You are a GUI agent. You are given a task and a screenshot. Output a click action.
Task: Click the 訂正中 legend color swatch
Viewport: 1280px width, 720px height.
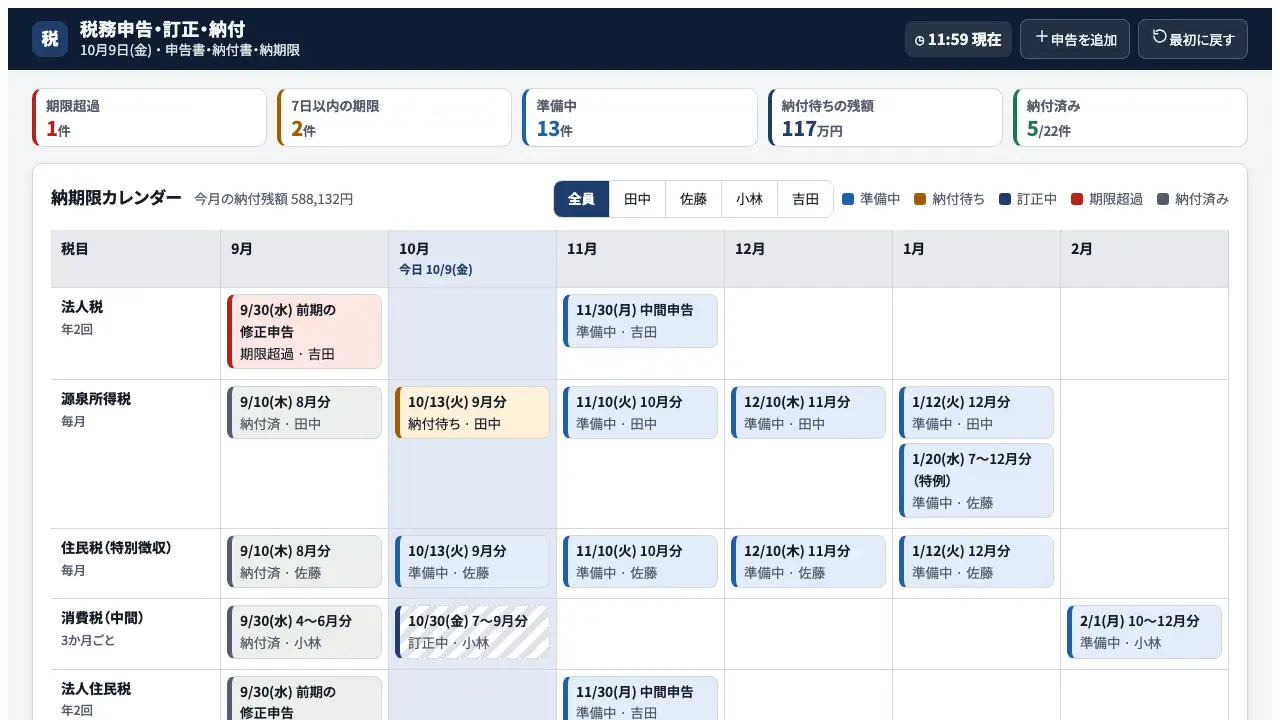coord(1005,199)
